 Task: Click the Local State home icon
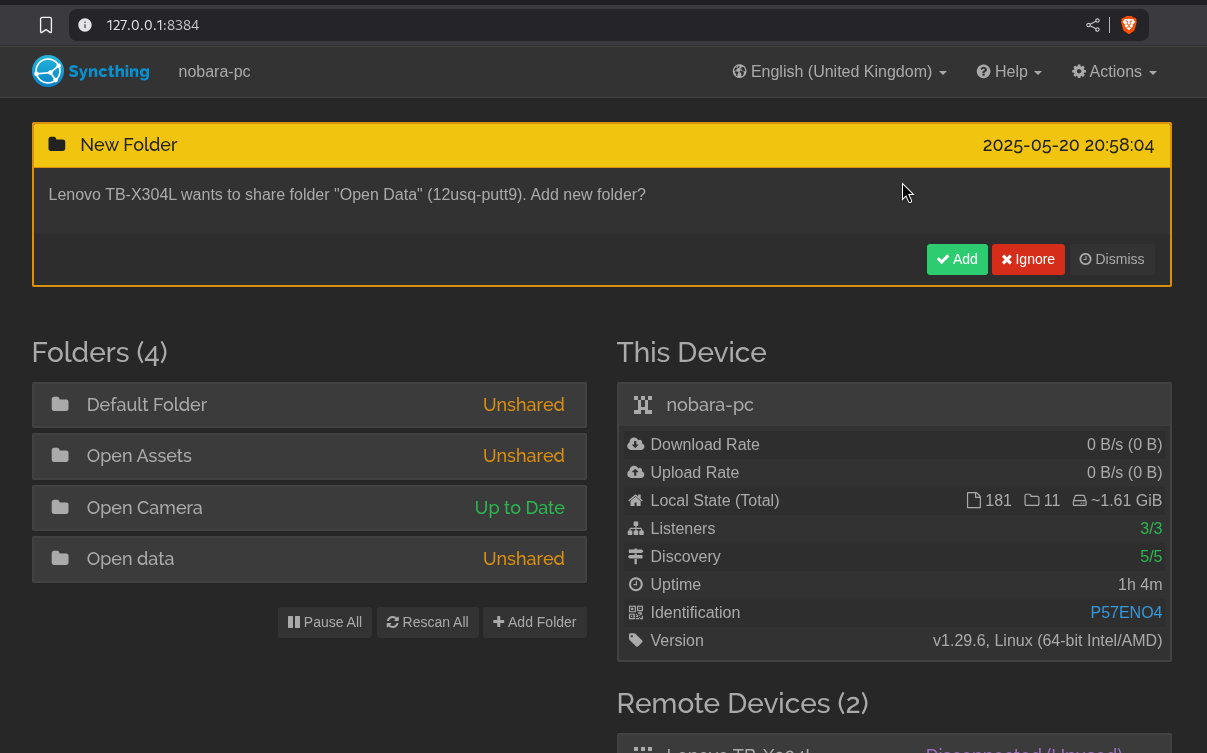[636, 500]
